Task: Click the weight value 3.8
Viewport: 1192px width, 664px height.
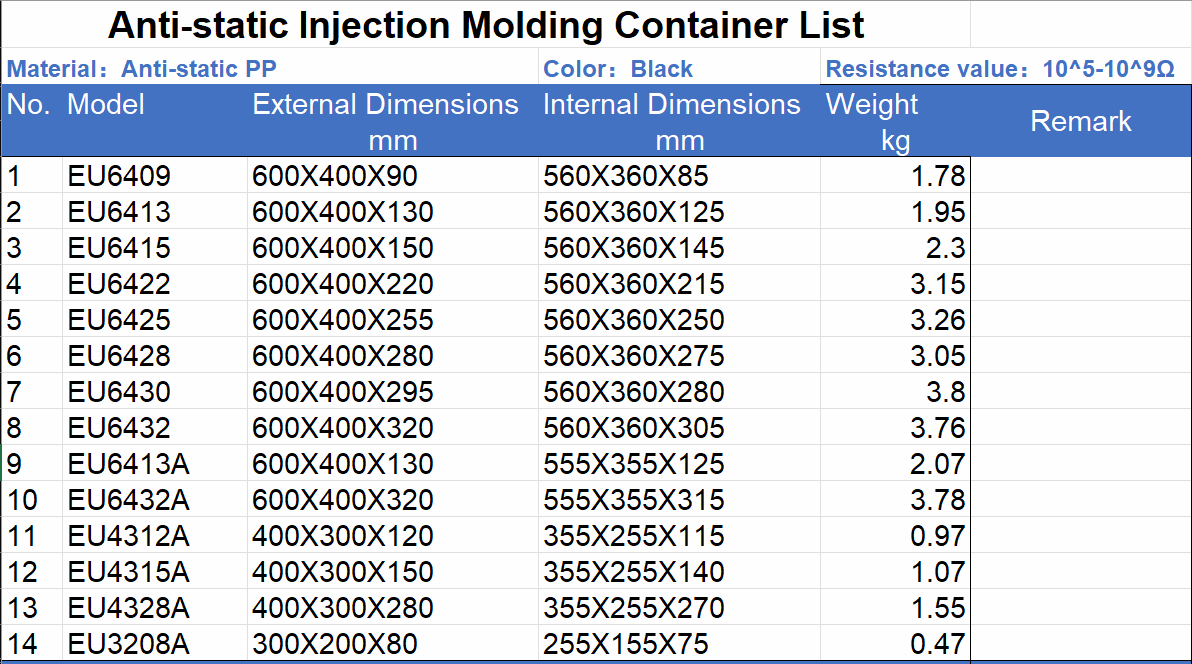Action: click(x=944, y=393)
